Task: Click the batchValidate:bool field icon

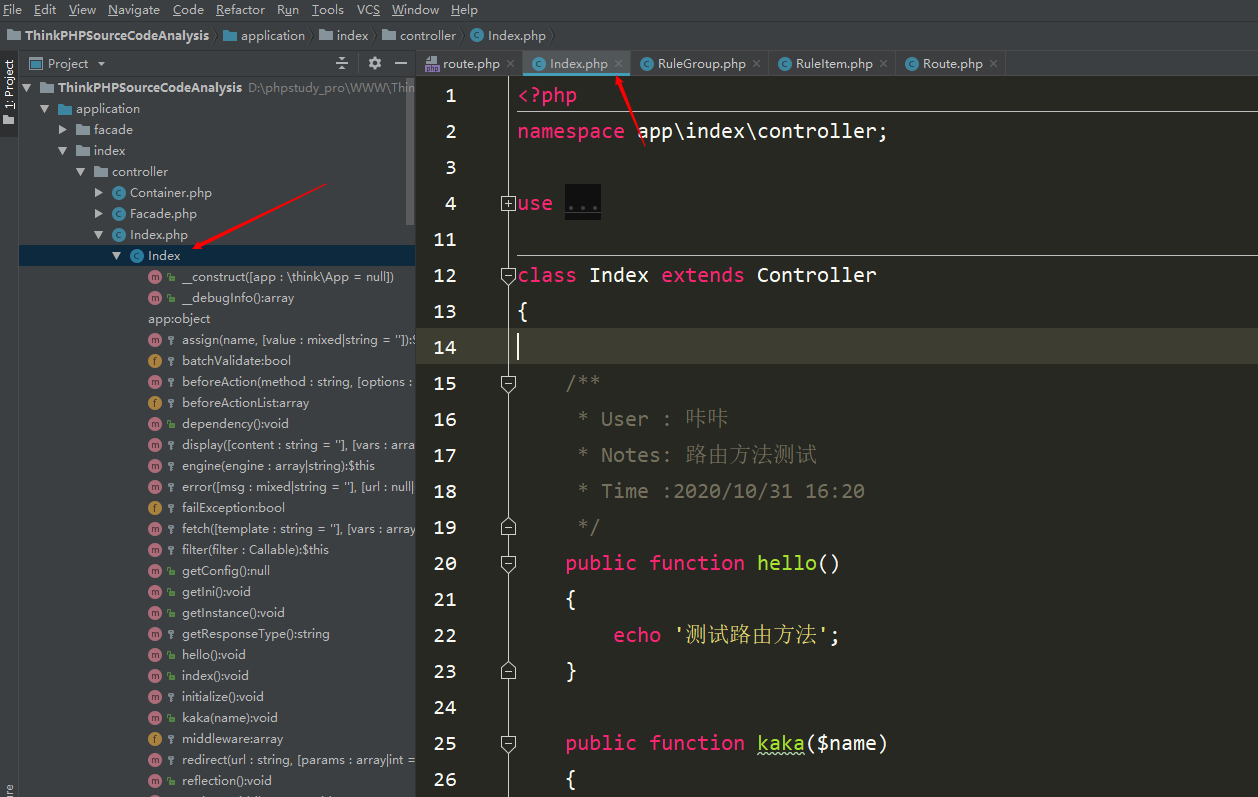Action: point(155,361)
